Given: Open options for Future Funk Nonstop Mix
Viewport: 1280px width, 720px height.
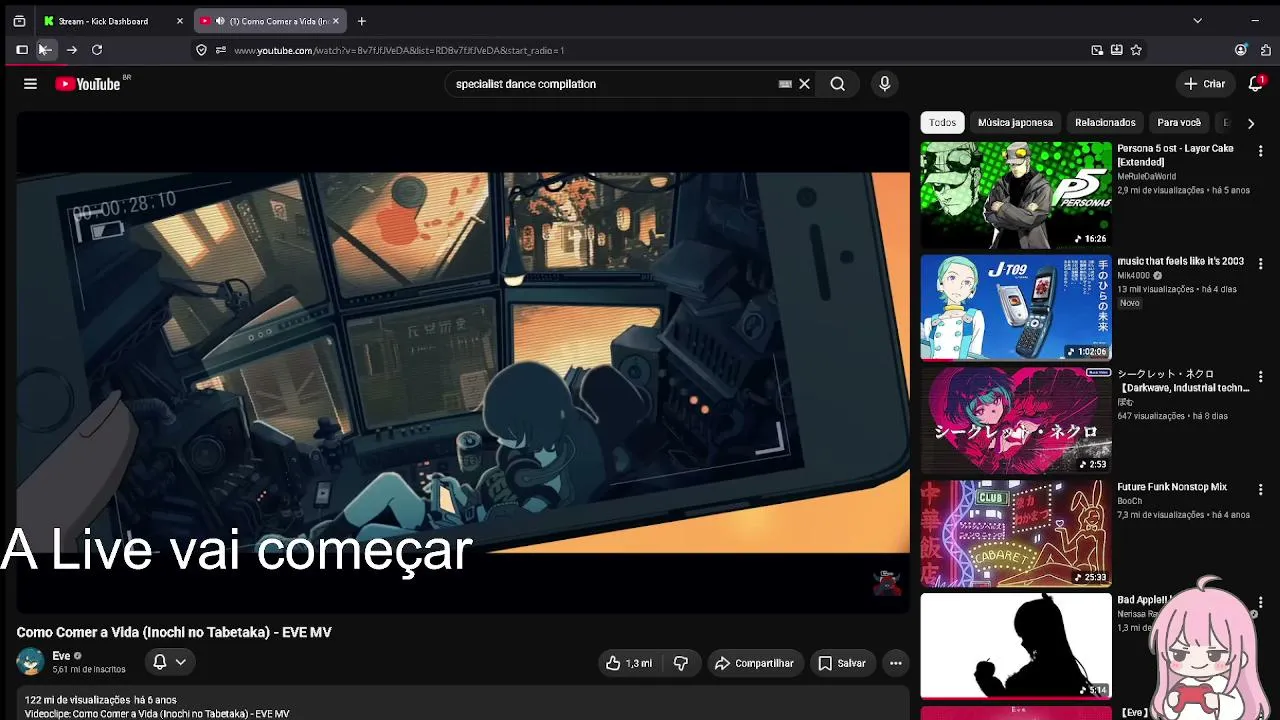Looking at the screenshot, I should pyautogui.click(x=1260, y=490).
